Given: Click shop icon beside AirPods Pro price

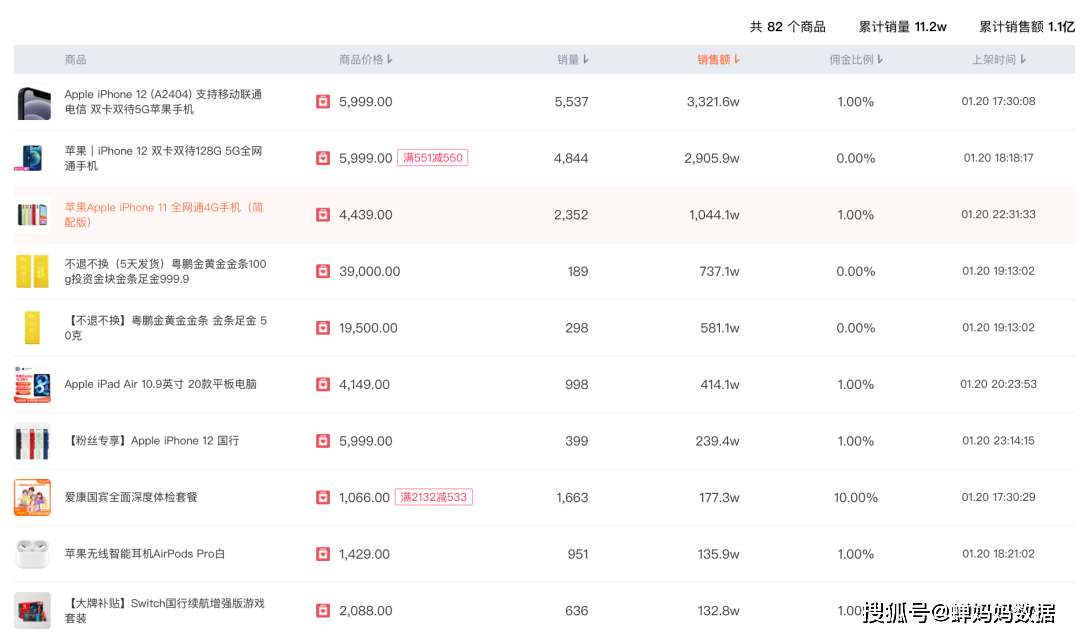Looking at the screenshot, I should click(x=323, y=554).
